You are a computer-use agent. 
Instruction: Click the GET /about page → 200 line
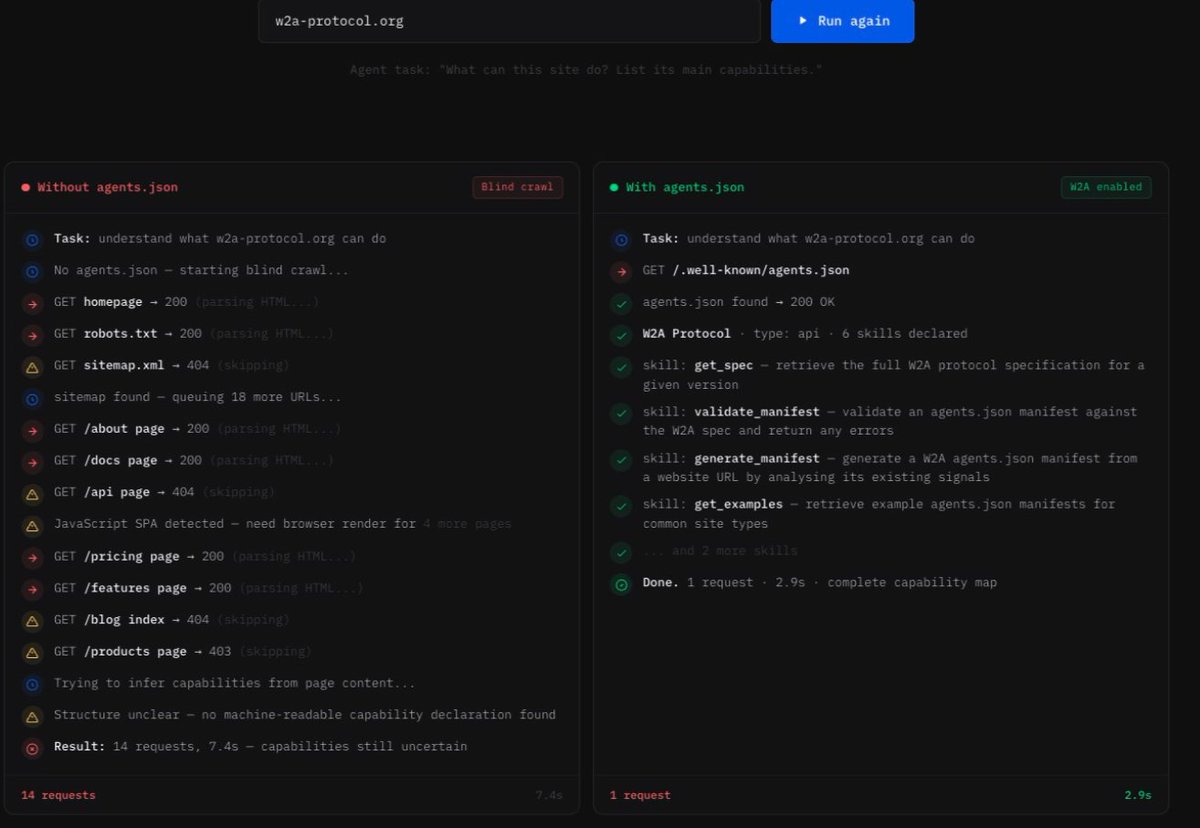tap(197, 429)
